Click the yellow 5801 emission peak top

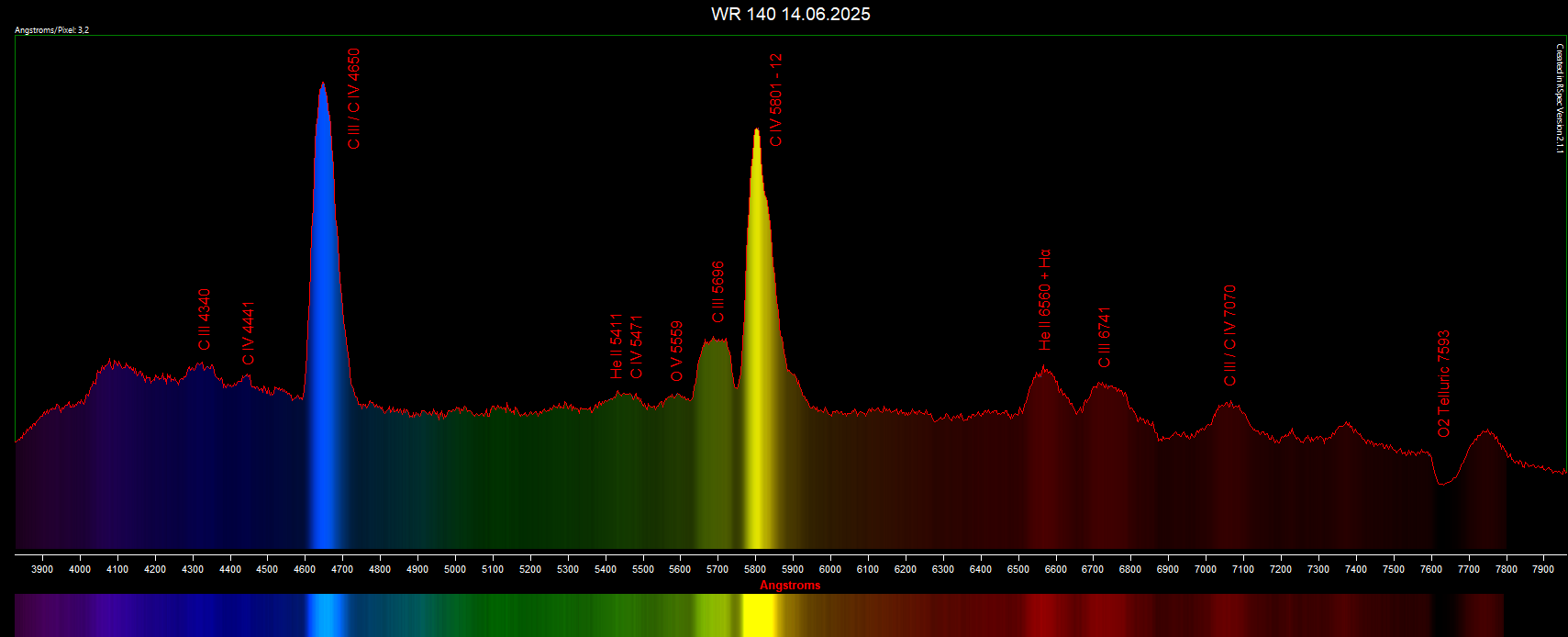point(756,131)
